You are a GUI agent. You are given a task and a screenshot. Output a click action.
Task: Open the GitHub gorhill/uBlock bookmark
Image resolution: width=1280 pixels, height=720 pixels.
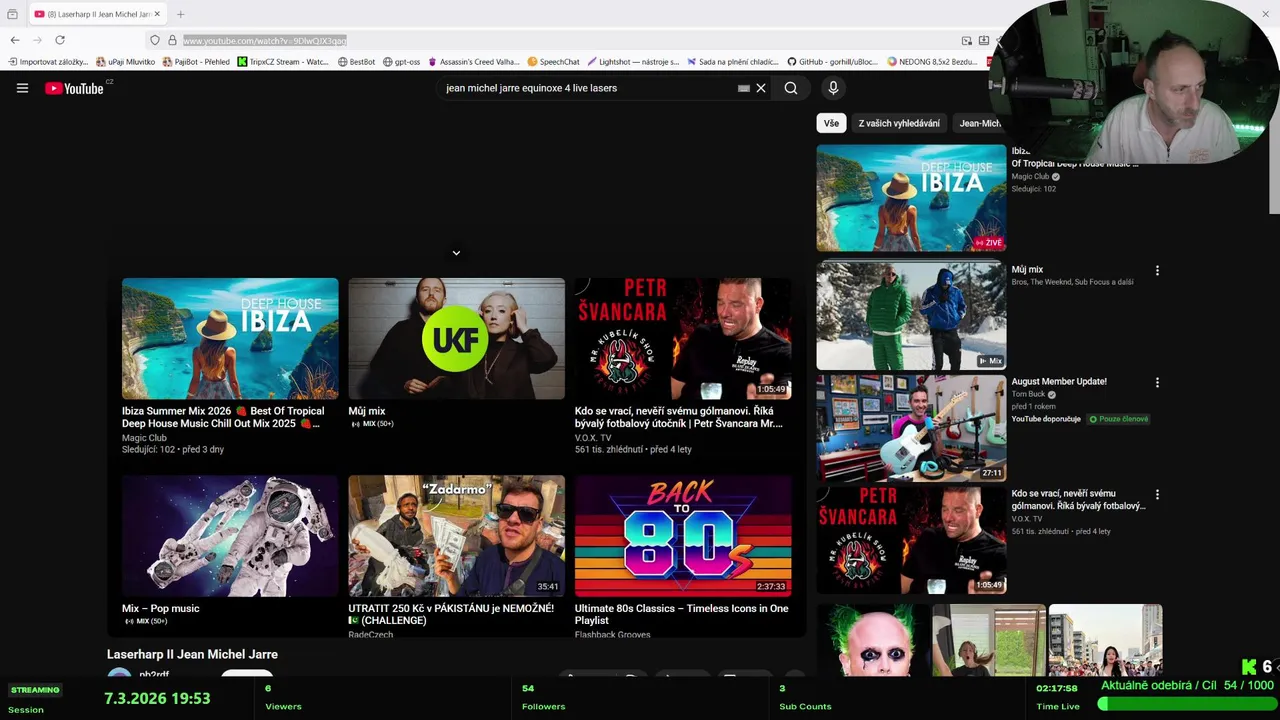832,62
